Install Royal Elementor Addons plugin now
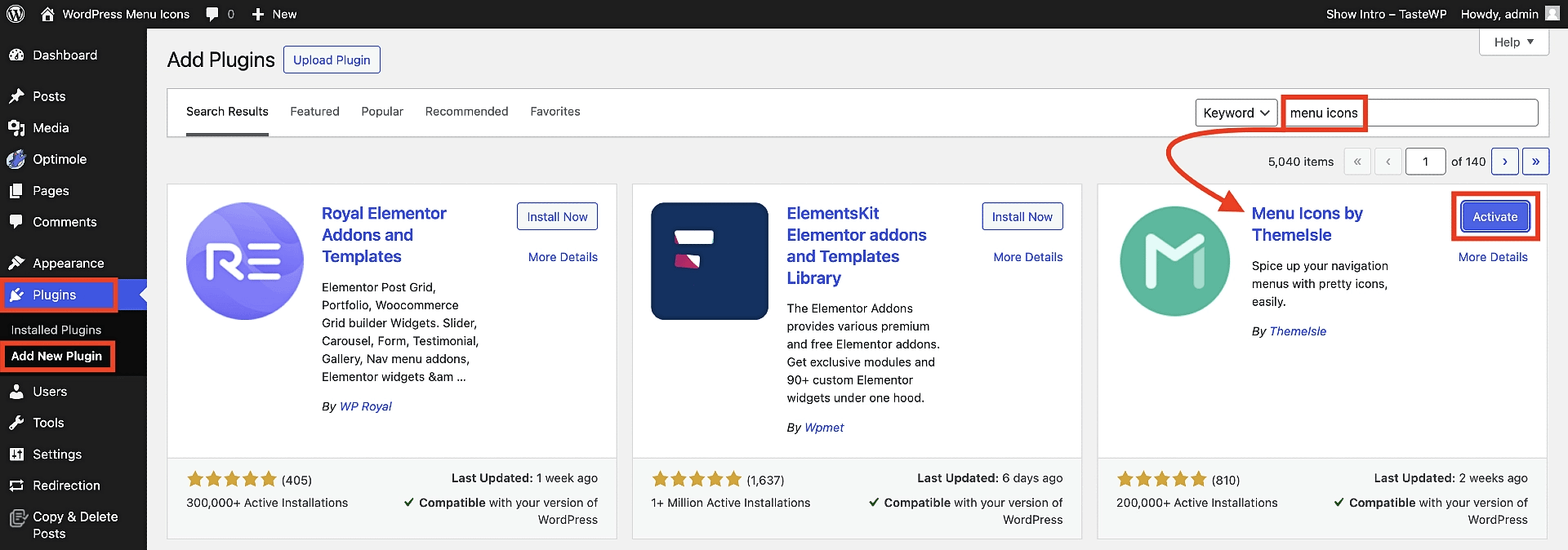The width and height of the screenshot is (1568, 550). (x=557, y=216)
